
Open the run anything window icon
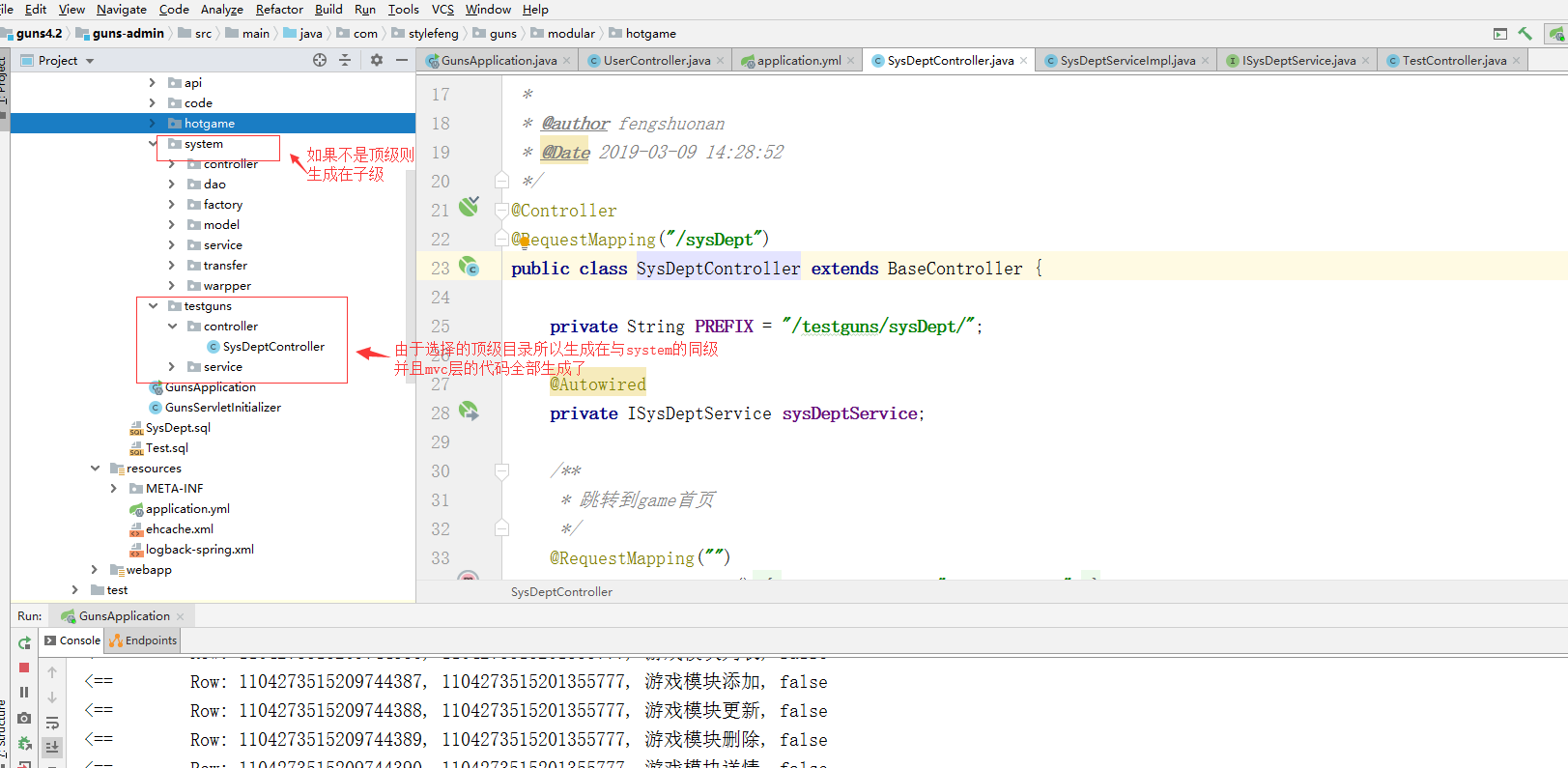[x=1500, y=33]
